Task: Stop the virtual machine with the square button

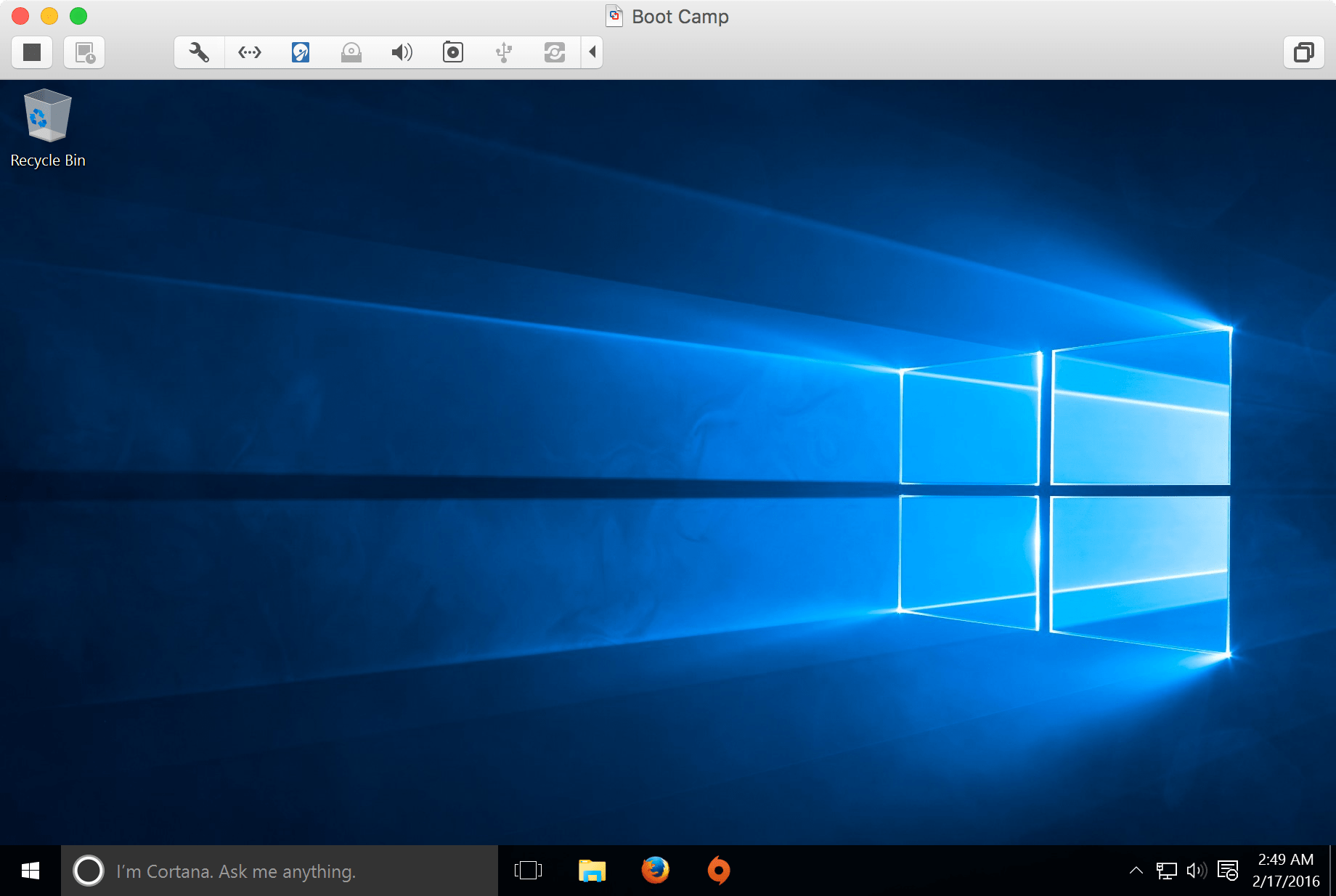Action: point(31,52)
